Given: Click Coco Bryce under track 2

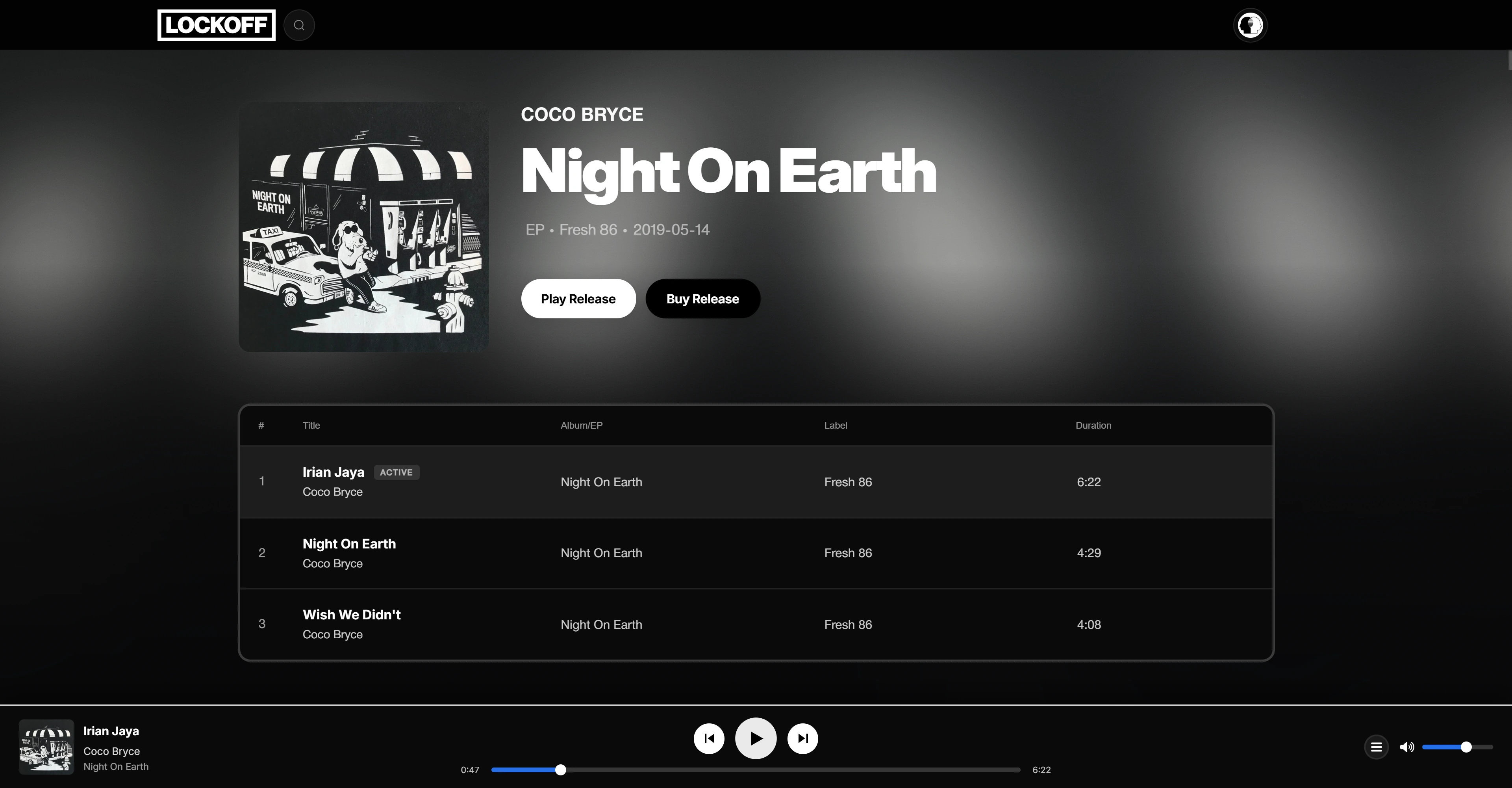Looking at the screenshot, I should click(332, 563).
